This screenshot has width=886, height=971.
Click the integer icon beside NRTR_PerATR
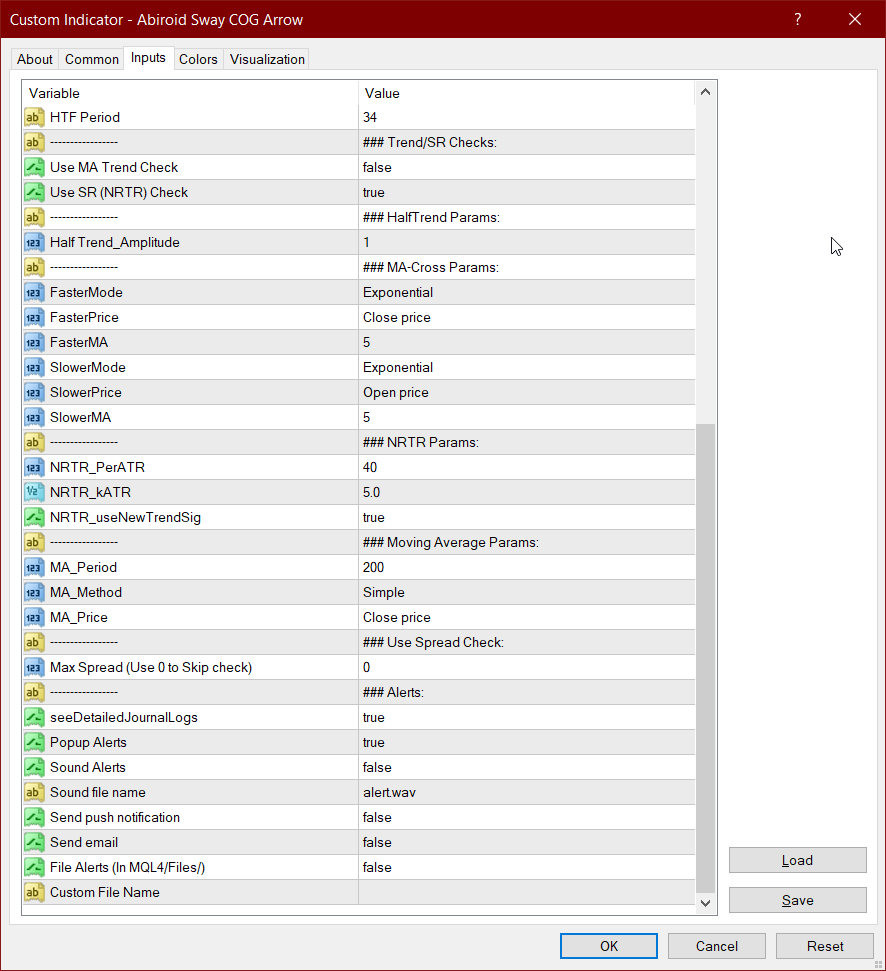point(34,467)
